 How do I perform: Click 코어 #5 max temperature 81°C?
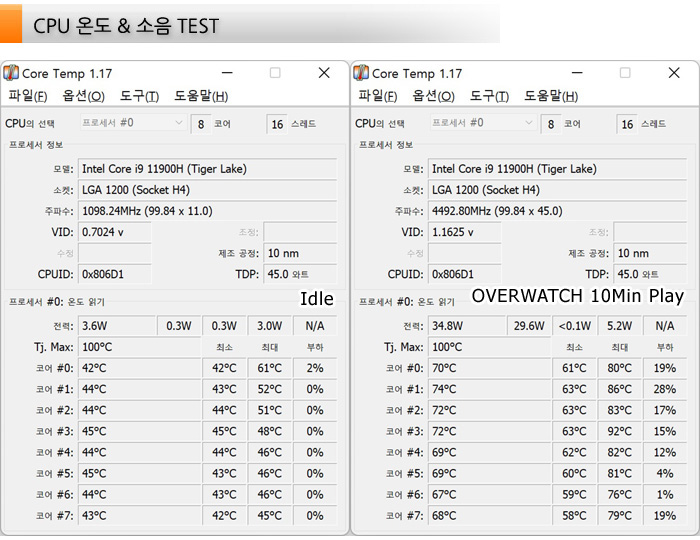click(x=620, y=473)
